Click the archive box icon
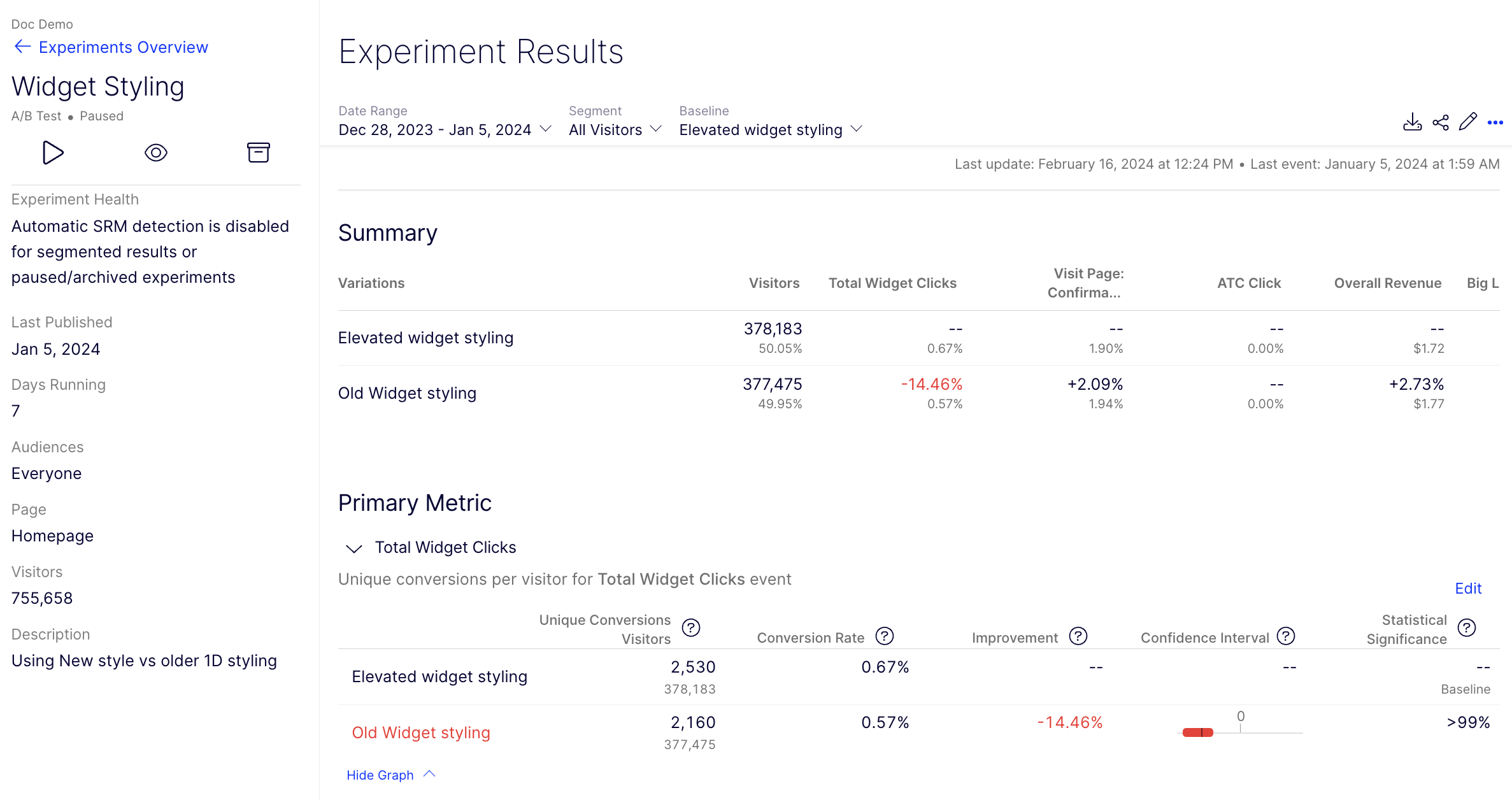 [x=258, y=153]
